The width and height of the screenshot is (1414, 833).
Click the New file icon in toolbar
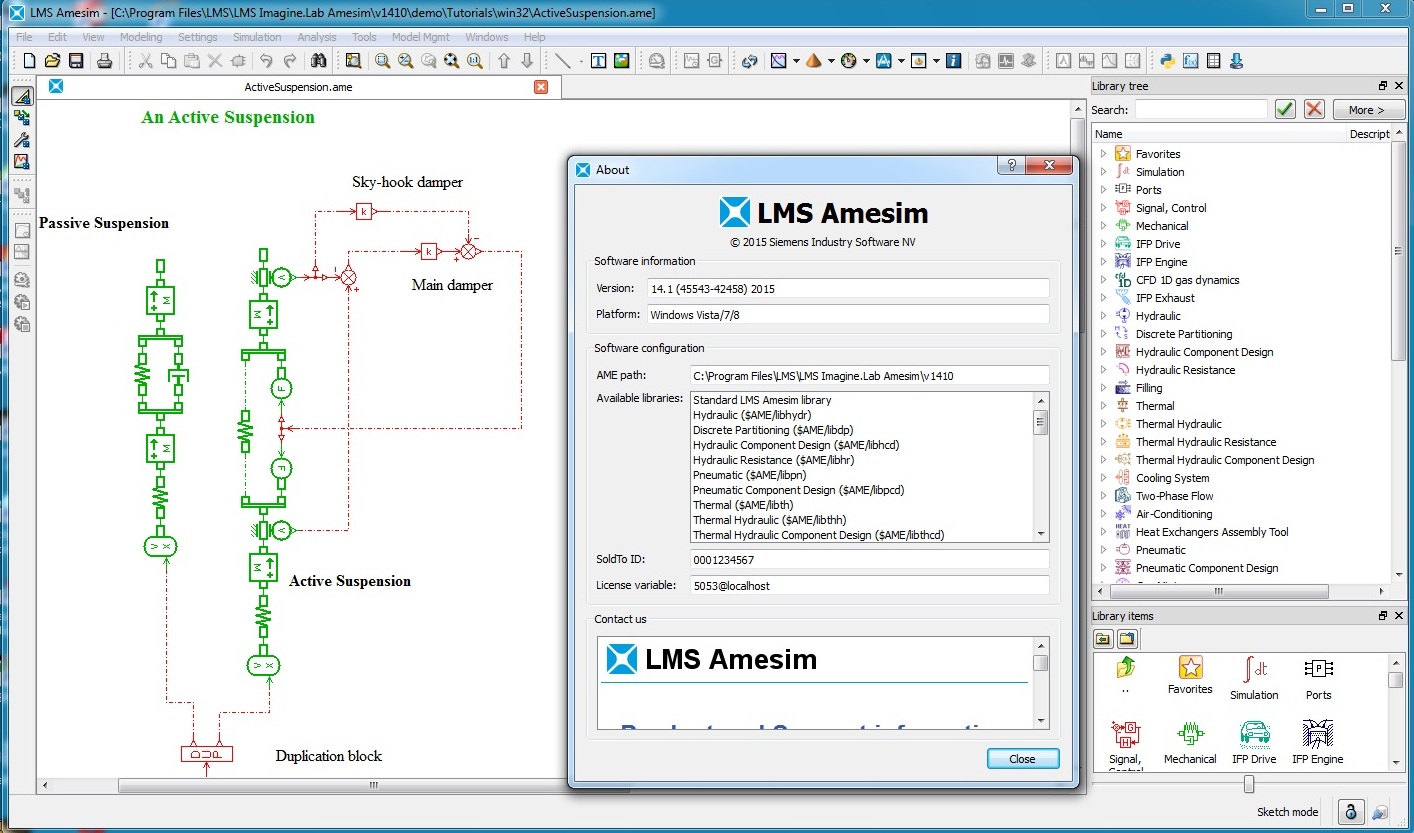[29, 61]
